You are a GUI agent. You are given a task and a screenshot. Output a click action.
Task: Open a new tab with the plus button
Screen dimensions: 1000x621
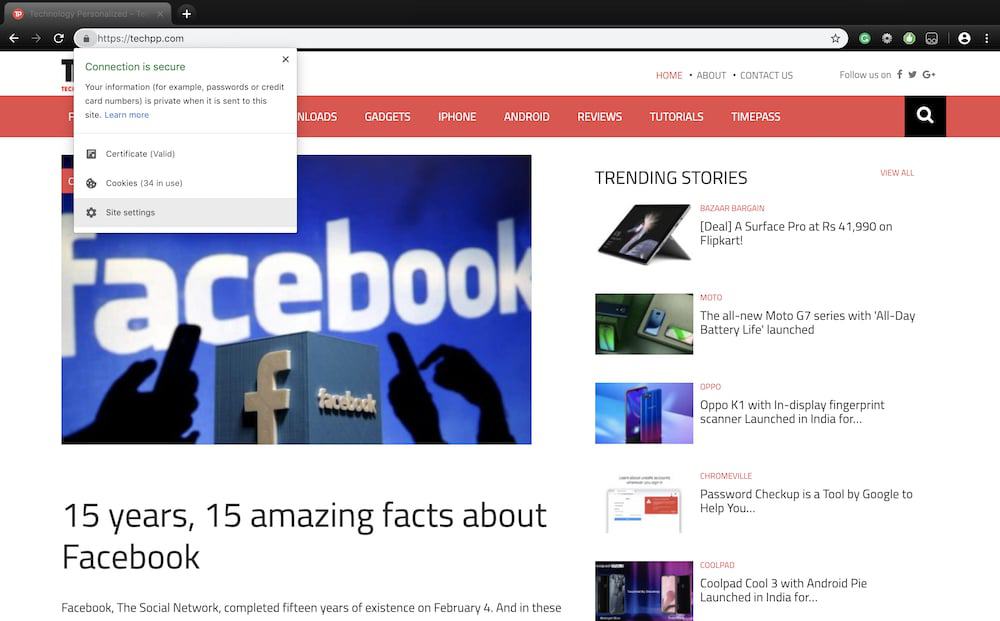point(186,13)
